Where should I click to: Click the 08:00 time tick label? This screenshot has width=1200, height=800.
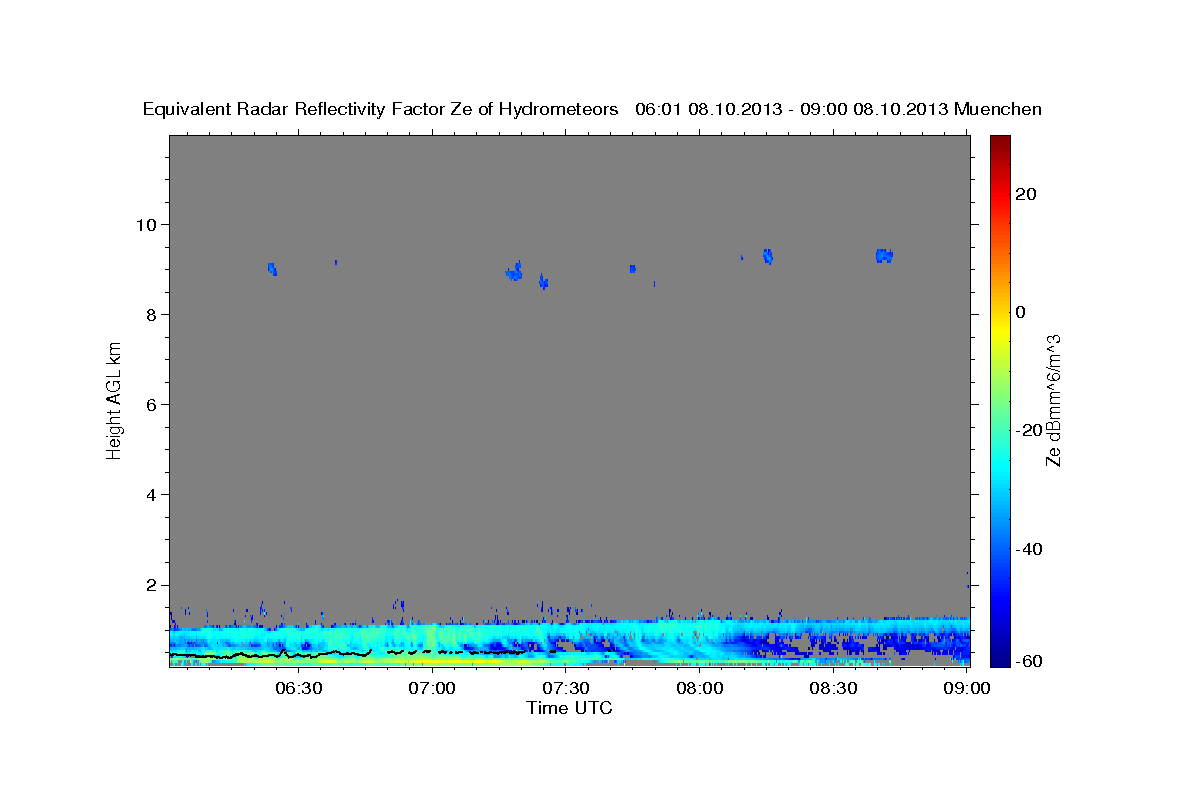click(x=701, y=688)
